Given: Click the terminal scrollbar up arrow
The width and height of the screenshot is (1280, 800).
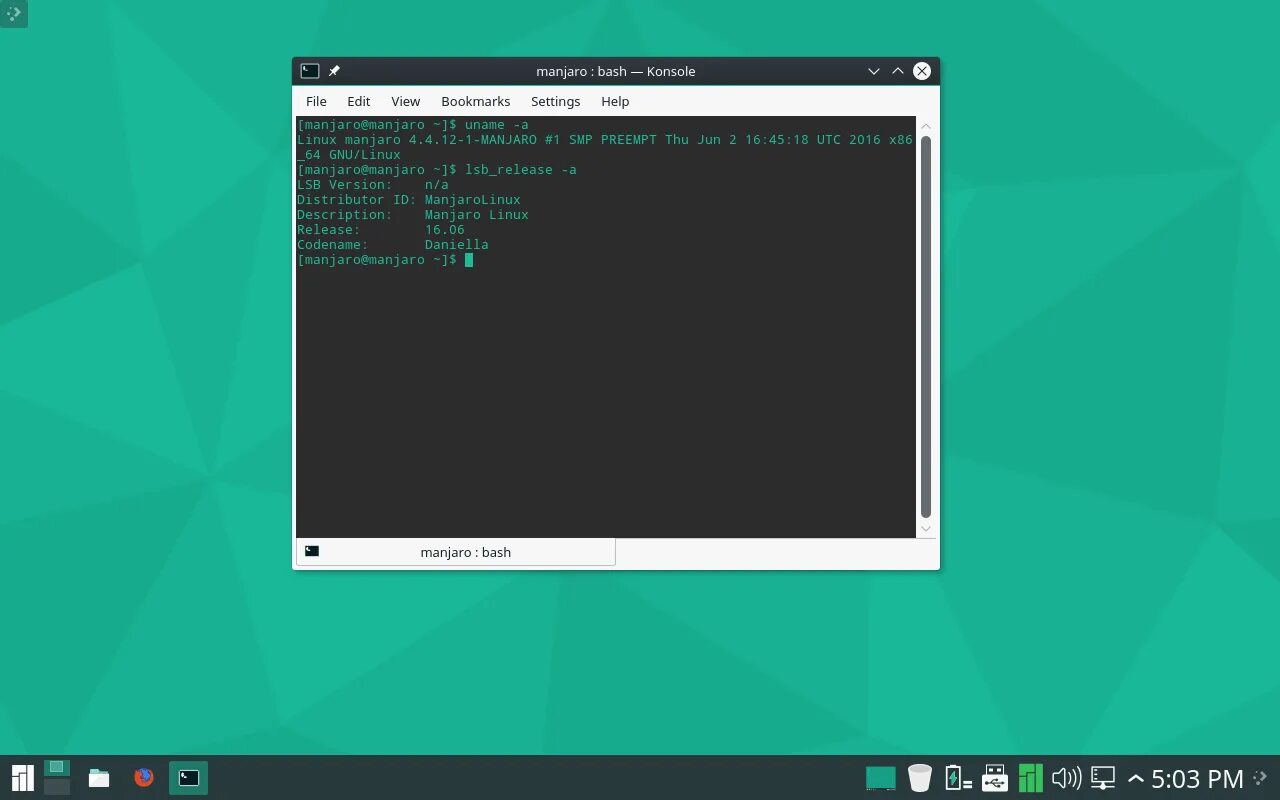Looking at the screenshot, I should [x=925, y=126].
